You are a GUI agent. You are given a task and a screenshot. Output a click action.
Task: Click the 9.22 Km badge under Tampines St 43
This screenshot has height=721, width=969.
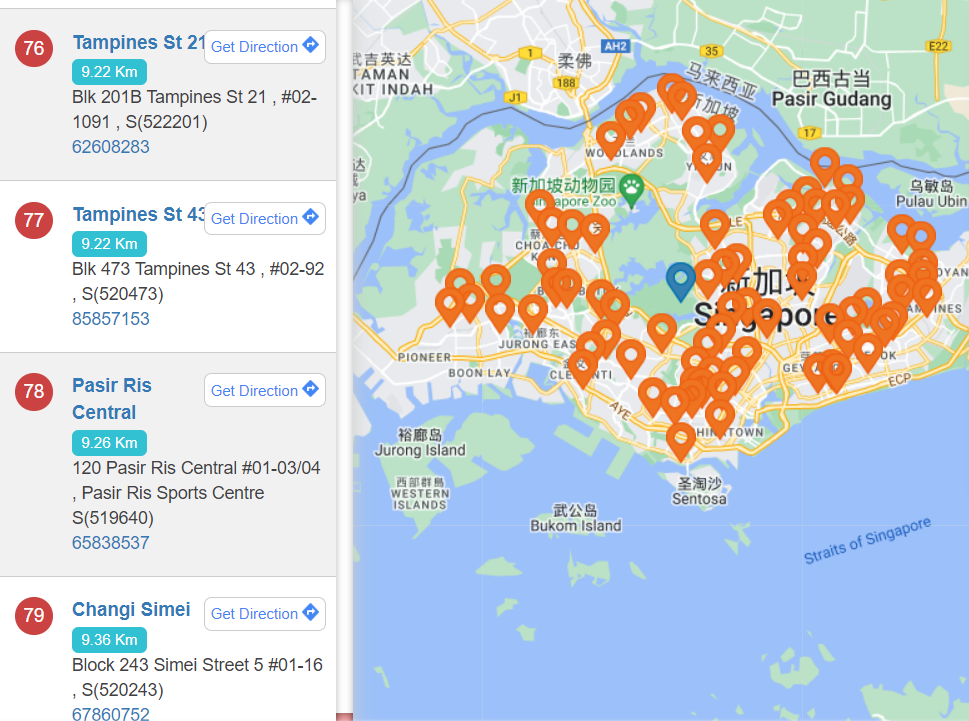coord(109,243)
